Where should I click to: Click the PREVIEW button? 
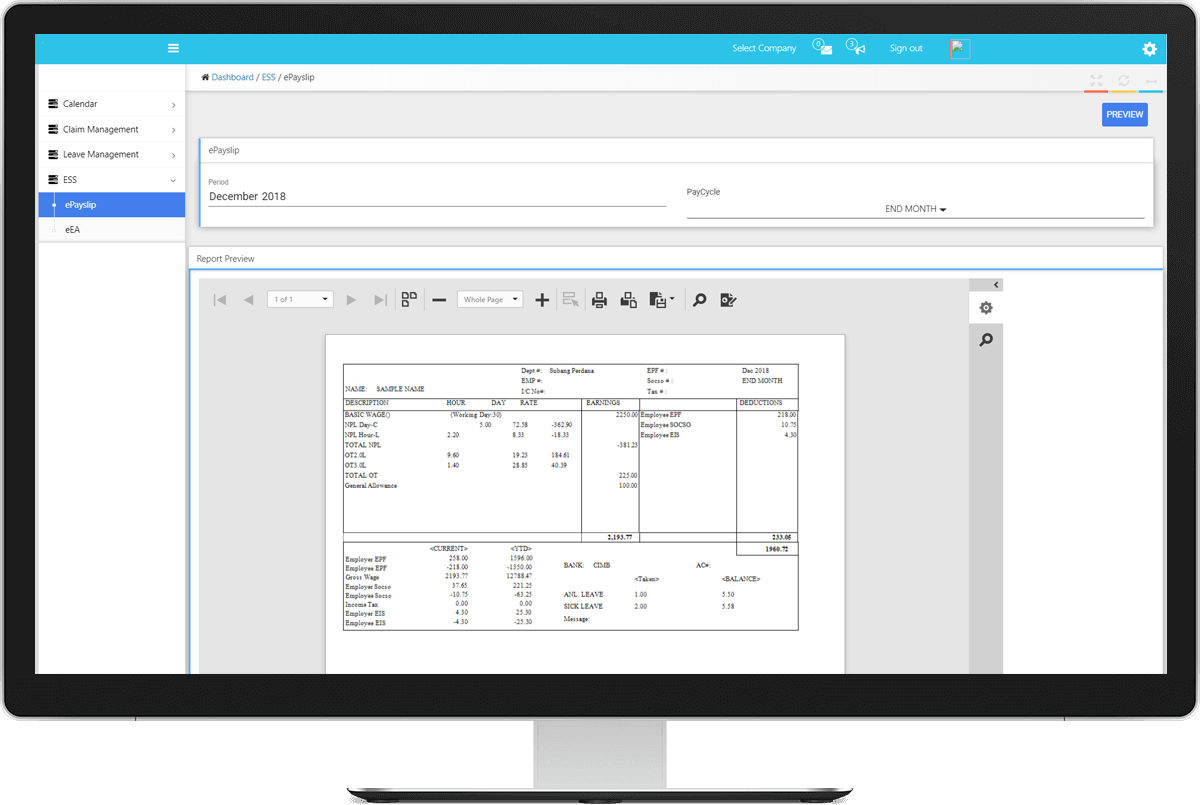[x=1124, y=114]
